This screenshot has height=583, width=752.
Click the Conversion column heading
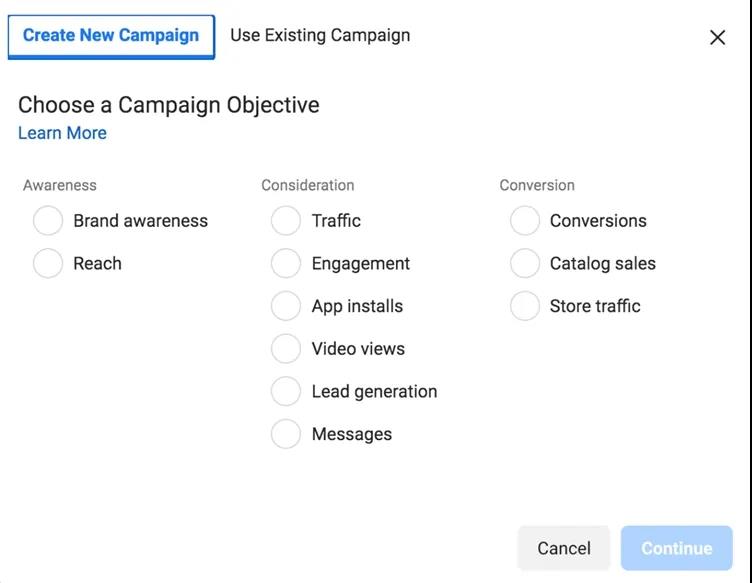(x=537, y=185)
